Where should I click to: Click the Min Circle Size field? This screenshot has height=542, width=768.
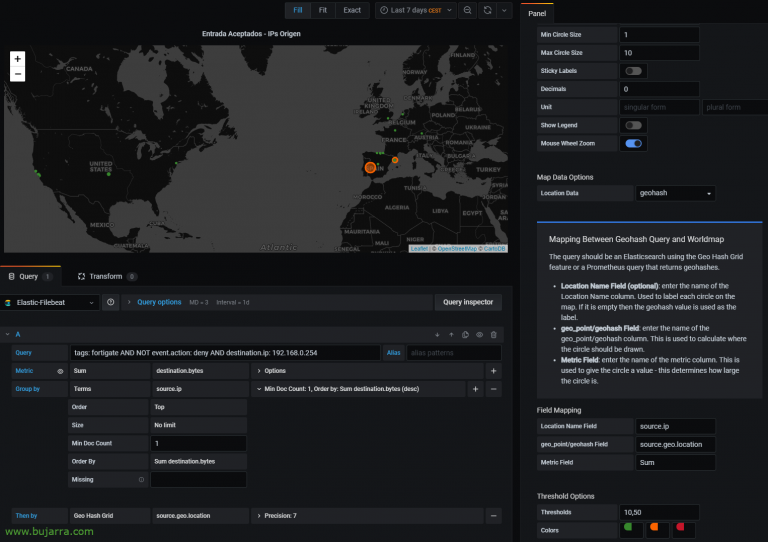tap(659, 35)
